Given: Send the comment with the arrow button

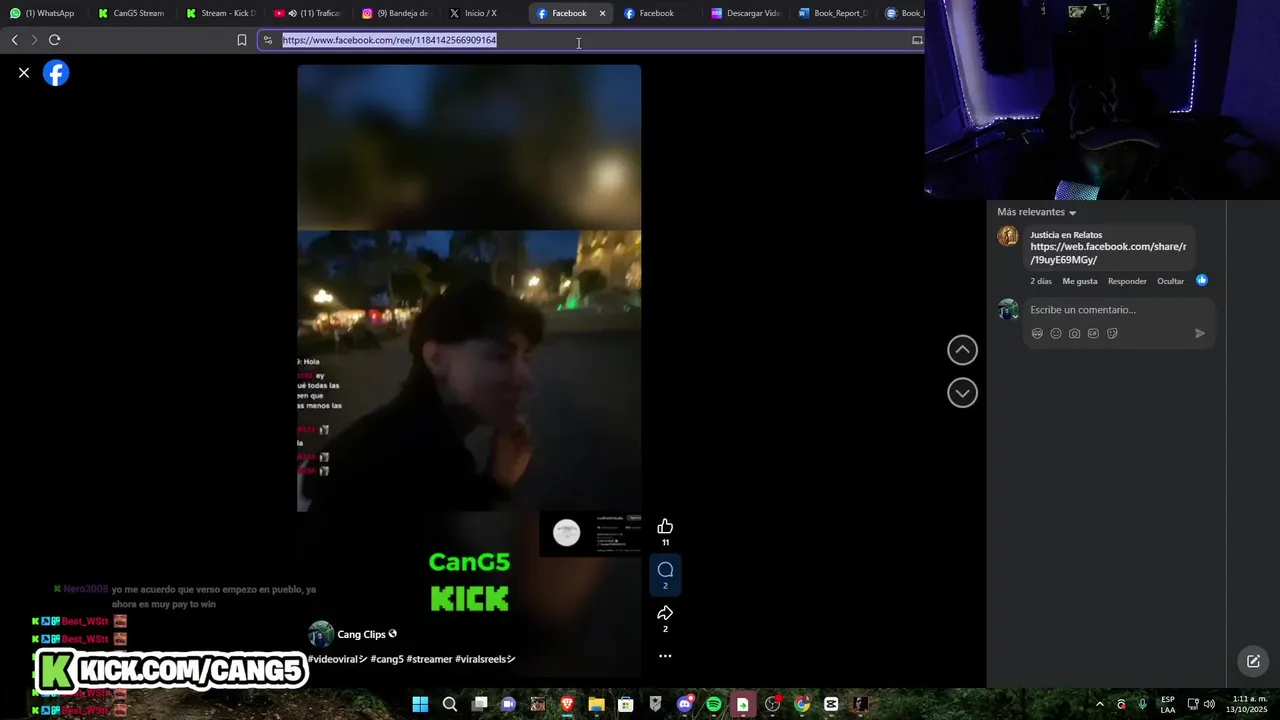Looking at the screenshot, I should [1200, 333].
